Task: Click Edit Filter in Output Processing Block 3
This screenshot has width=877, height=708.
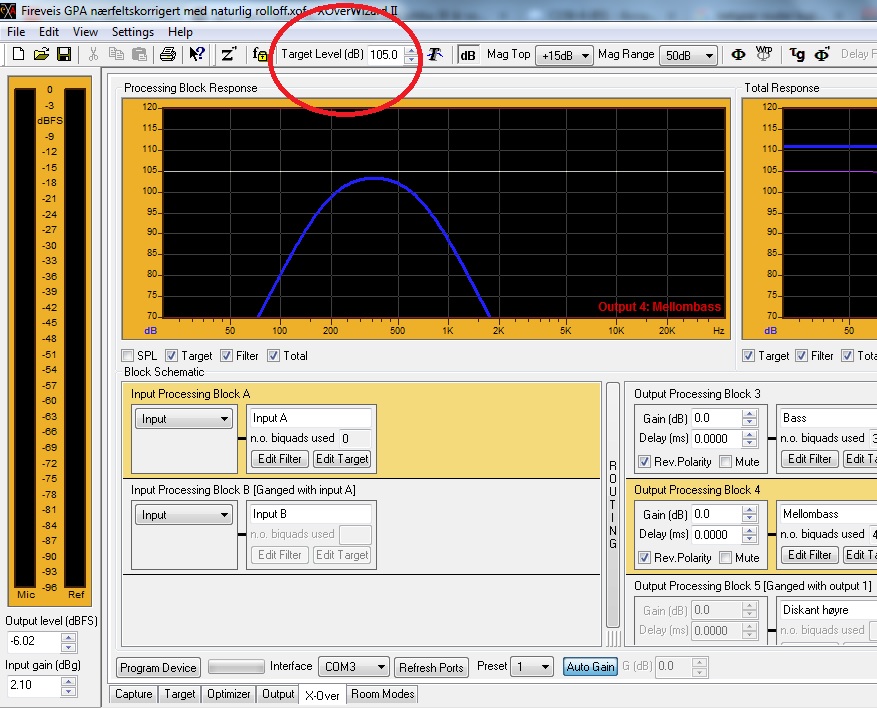Action: pos(809,459)
